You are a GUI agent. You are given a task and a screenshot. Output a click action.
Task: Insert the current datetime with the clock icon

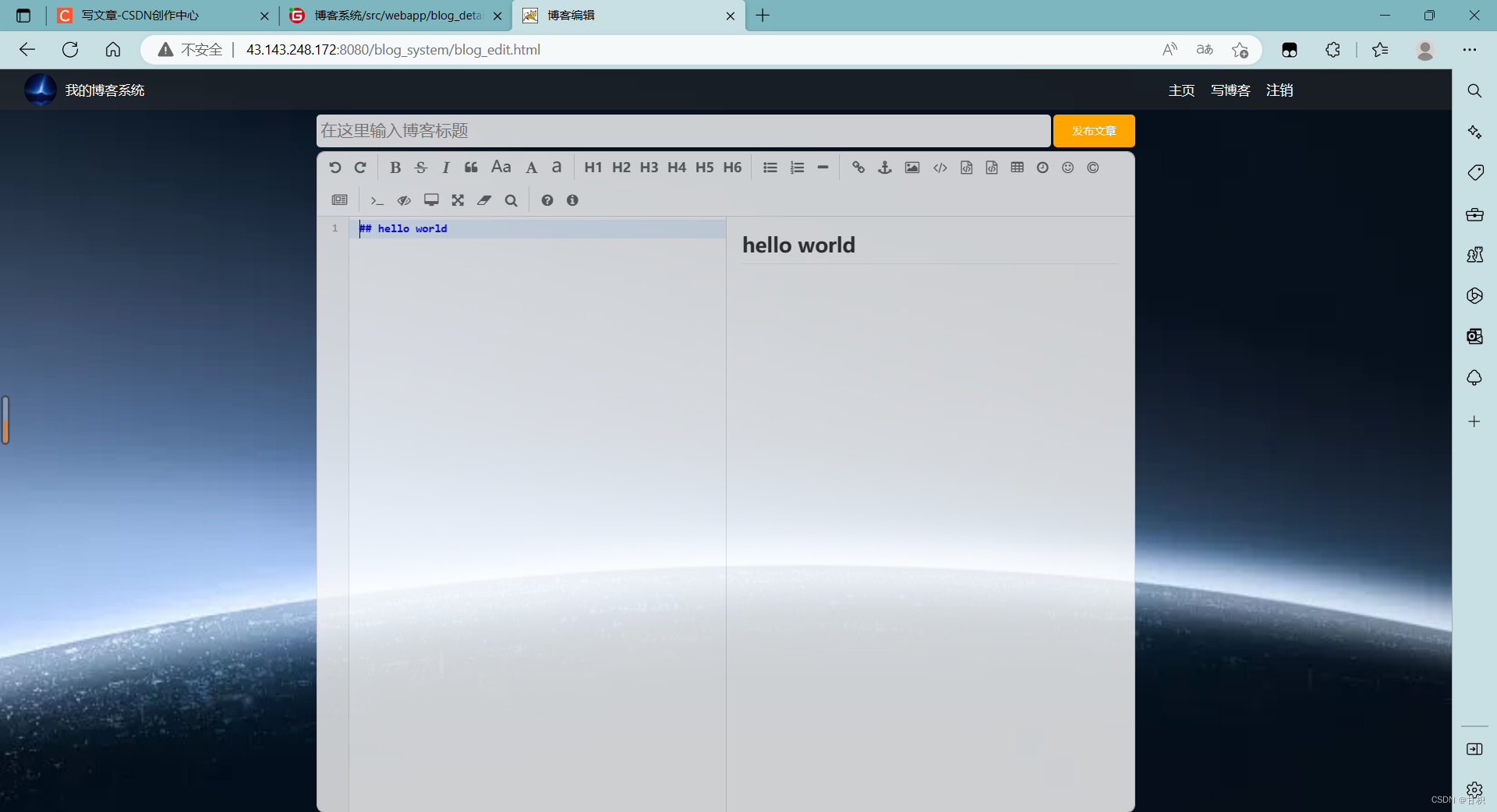point(1042,168)
